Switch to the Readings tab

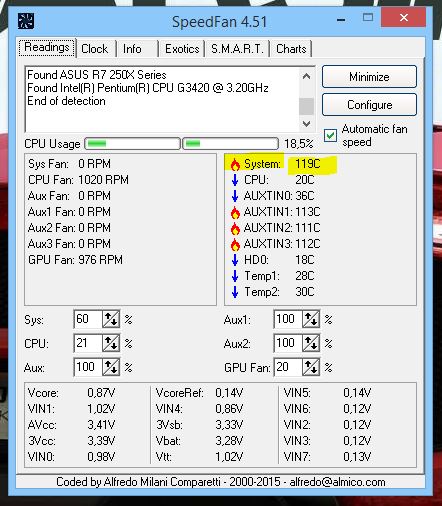(47, 47)
